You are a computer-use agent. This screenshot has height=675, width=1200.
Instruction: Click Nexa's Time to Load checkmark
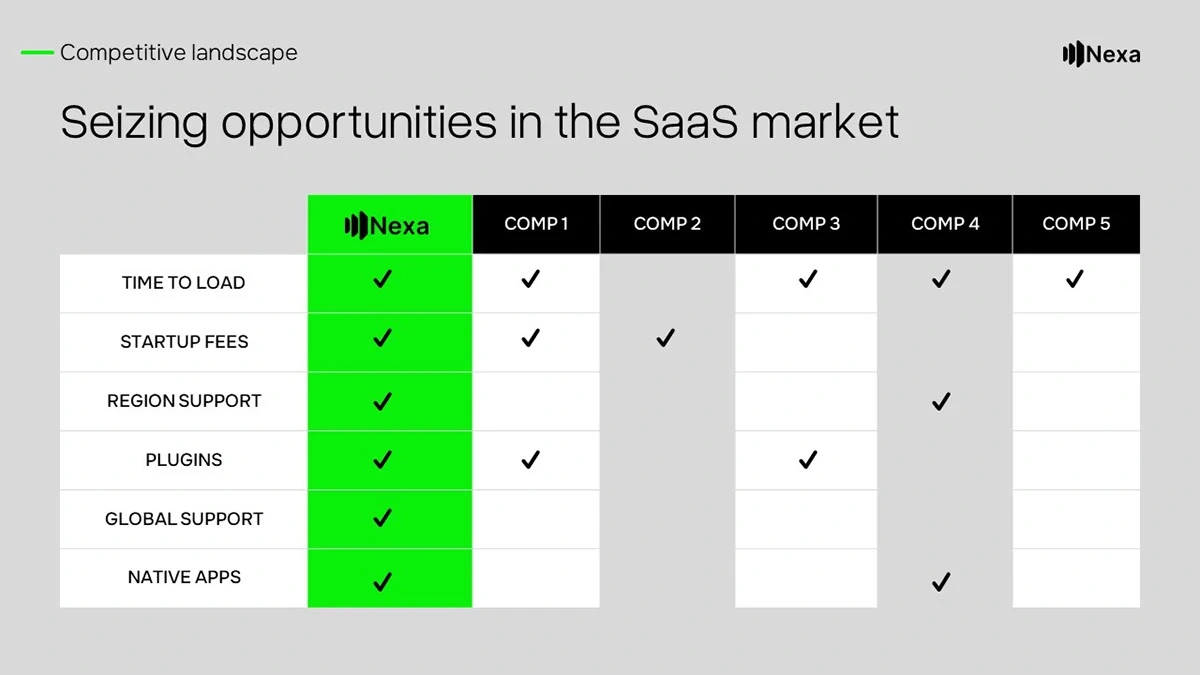pos(382,281)
